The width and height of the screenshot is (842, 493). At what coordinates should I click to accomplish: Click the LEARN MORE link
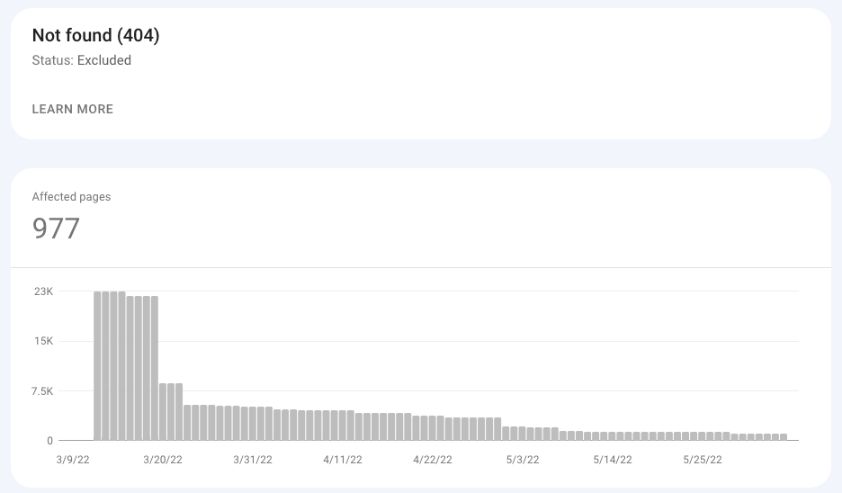point(72,109)
